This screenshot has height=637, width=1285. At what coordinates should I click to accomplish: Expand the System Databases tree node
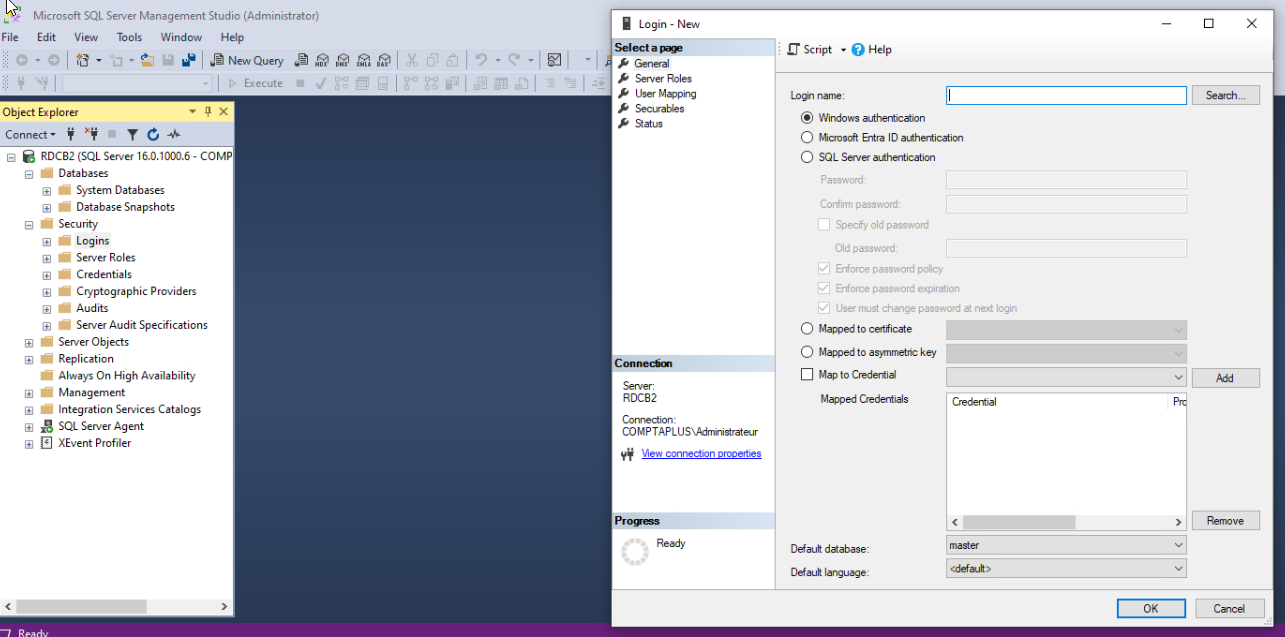click(47, 190)
